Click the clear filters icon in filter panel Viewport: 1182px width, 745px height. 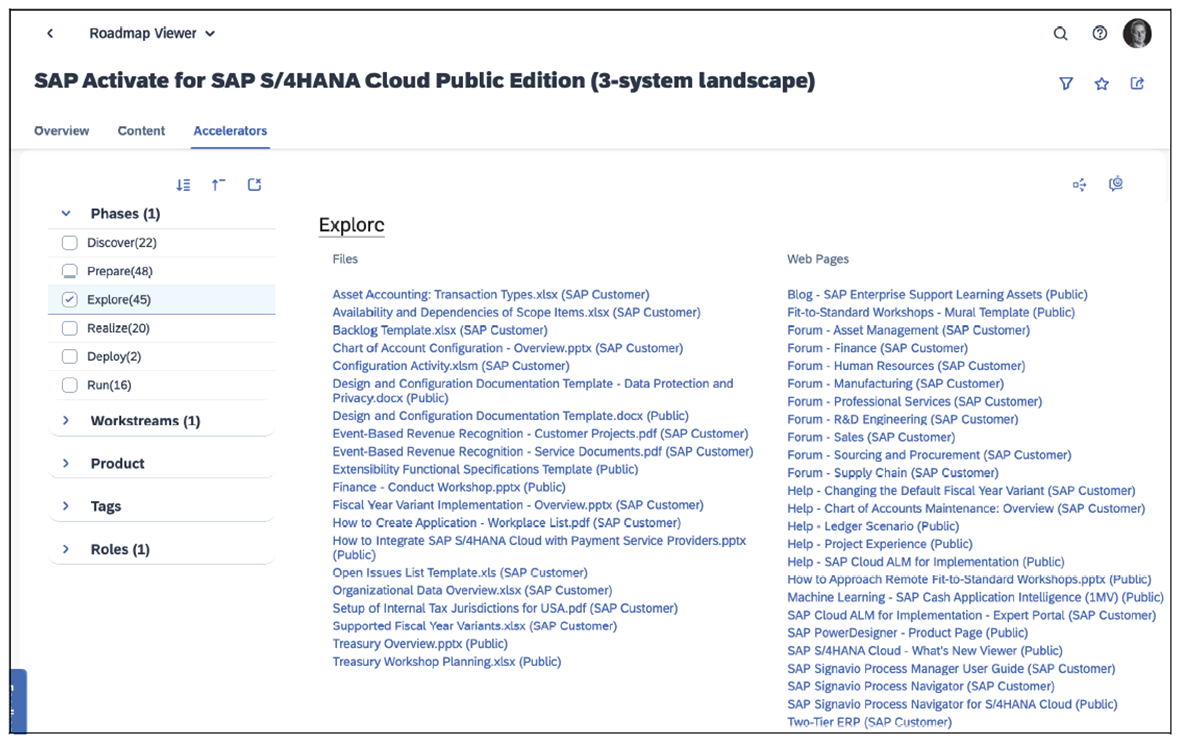(254, 185)
